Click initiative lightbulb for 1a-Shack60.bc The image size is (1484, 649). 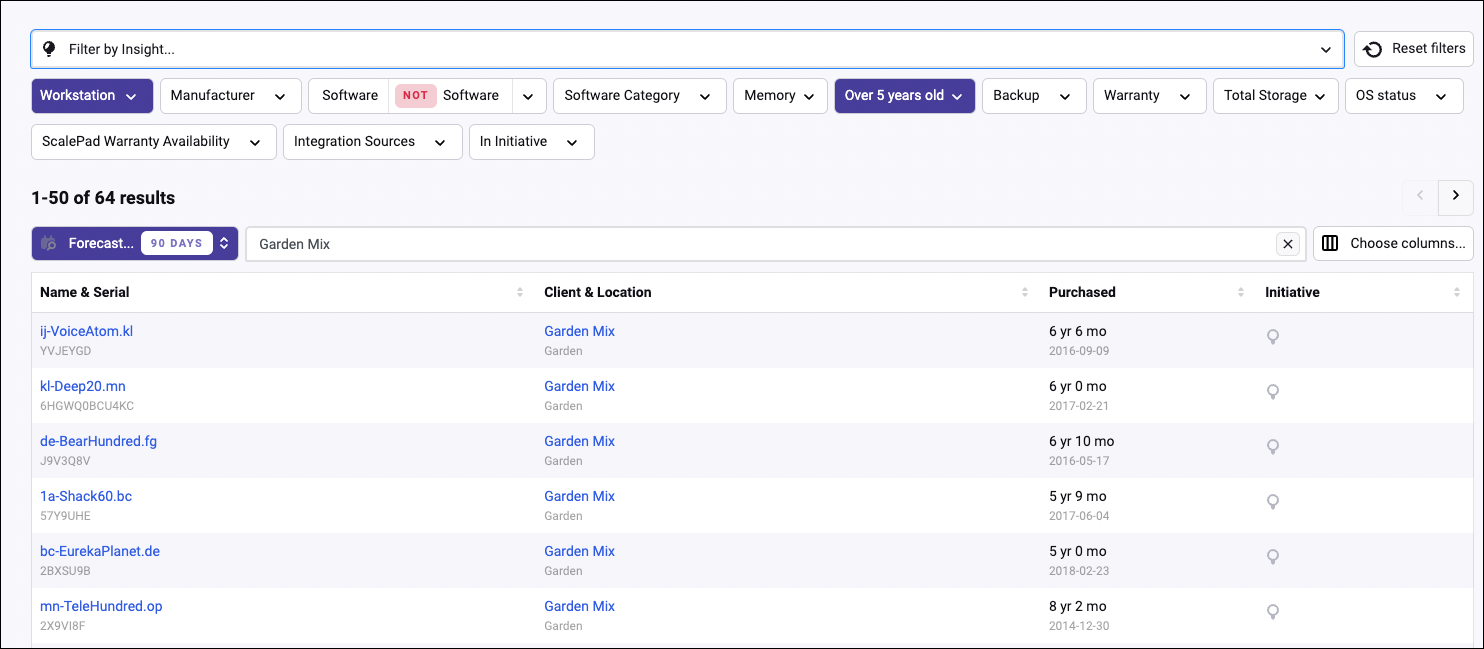[1273, 502]
